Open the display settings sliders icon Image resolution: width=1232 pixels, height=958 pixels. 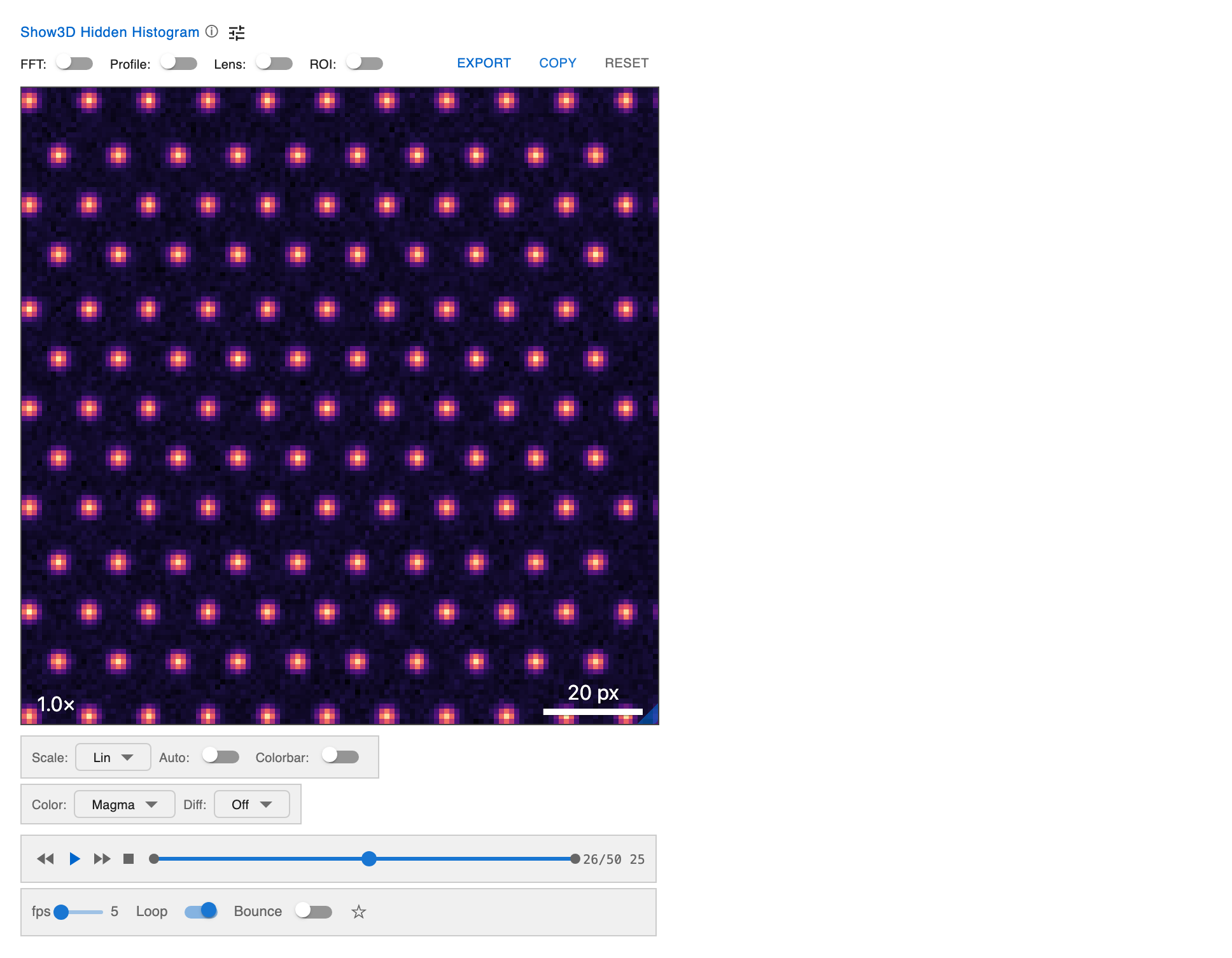[237, 32]
